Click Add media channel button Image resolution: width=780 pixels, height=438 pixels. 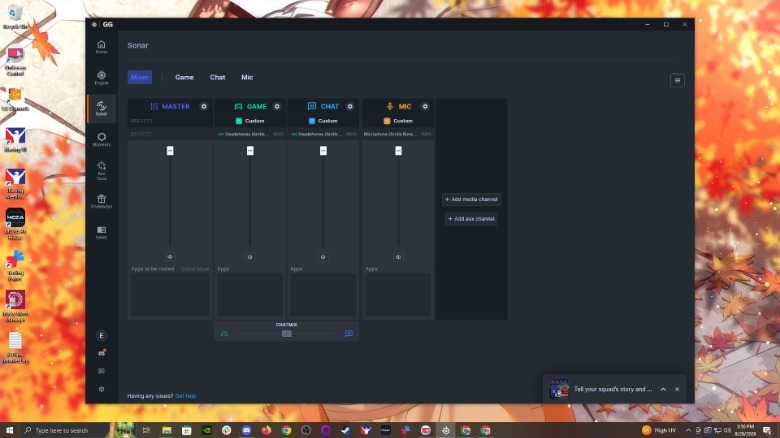click(471, 199)
